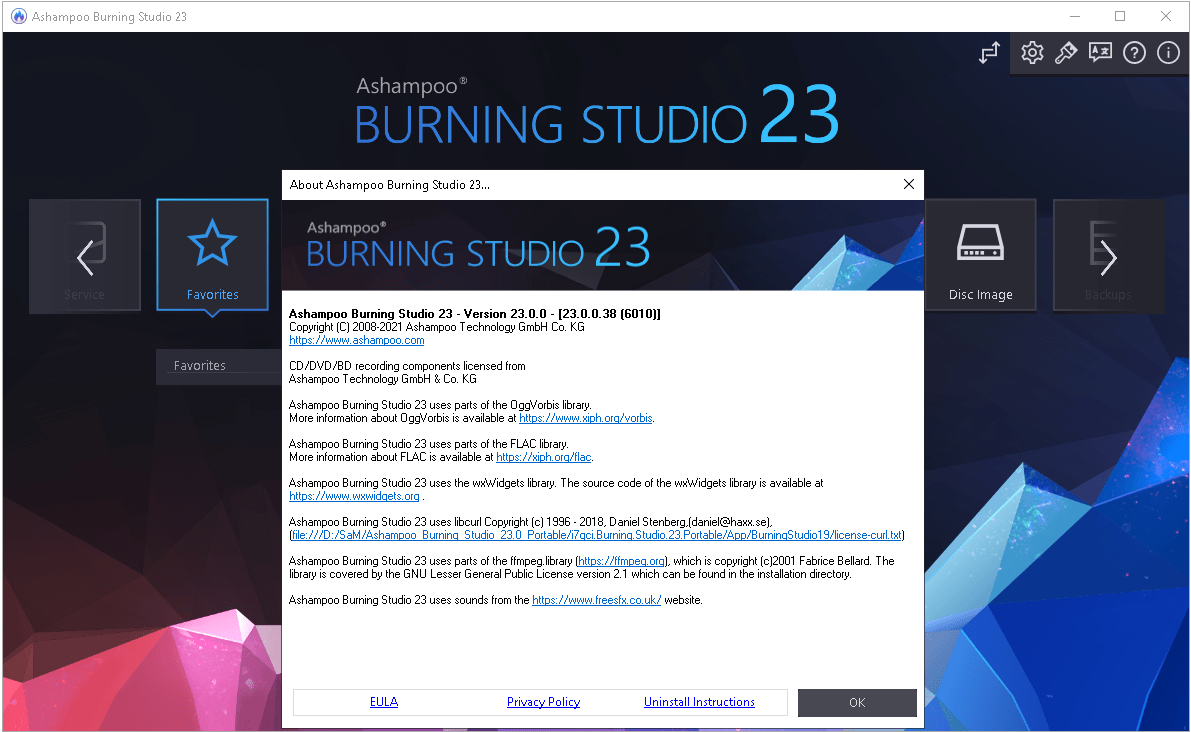Click the info icon in top toolbar
This screenshot has height=732, width=1191.
[1168, 52]
